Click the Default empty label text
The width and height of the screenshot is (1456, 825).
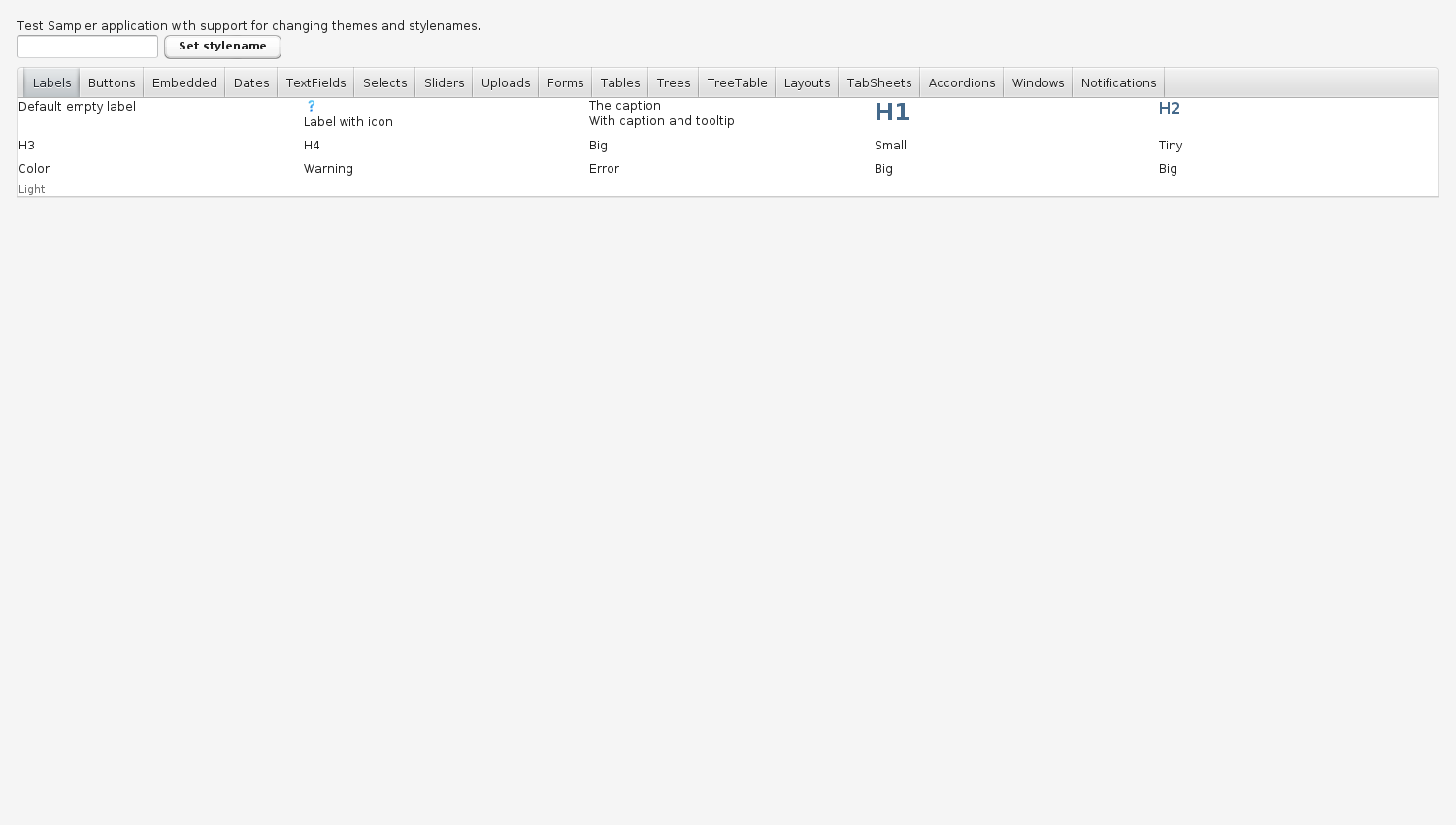pos(77,107)
